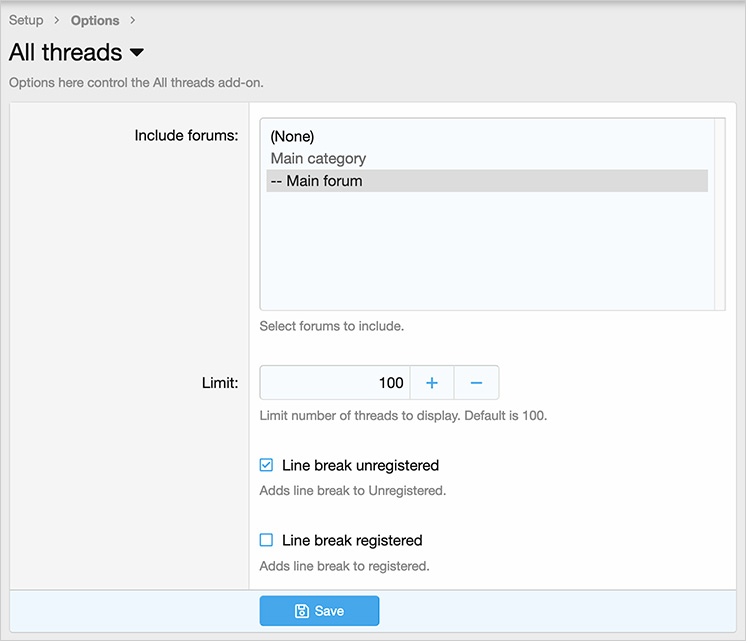
Task: Go to Setup in the breadcrumb
Action: 26,20
